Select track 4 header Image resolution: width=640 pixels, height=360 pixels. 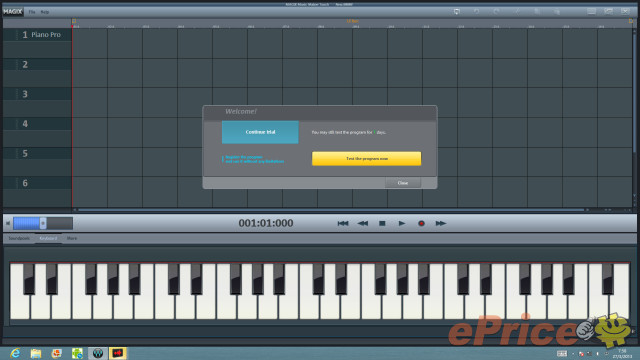pos(37,124)
